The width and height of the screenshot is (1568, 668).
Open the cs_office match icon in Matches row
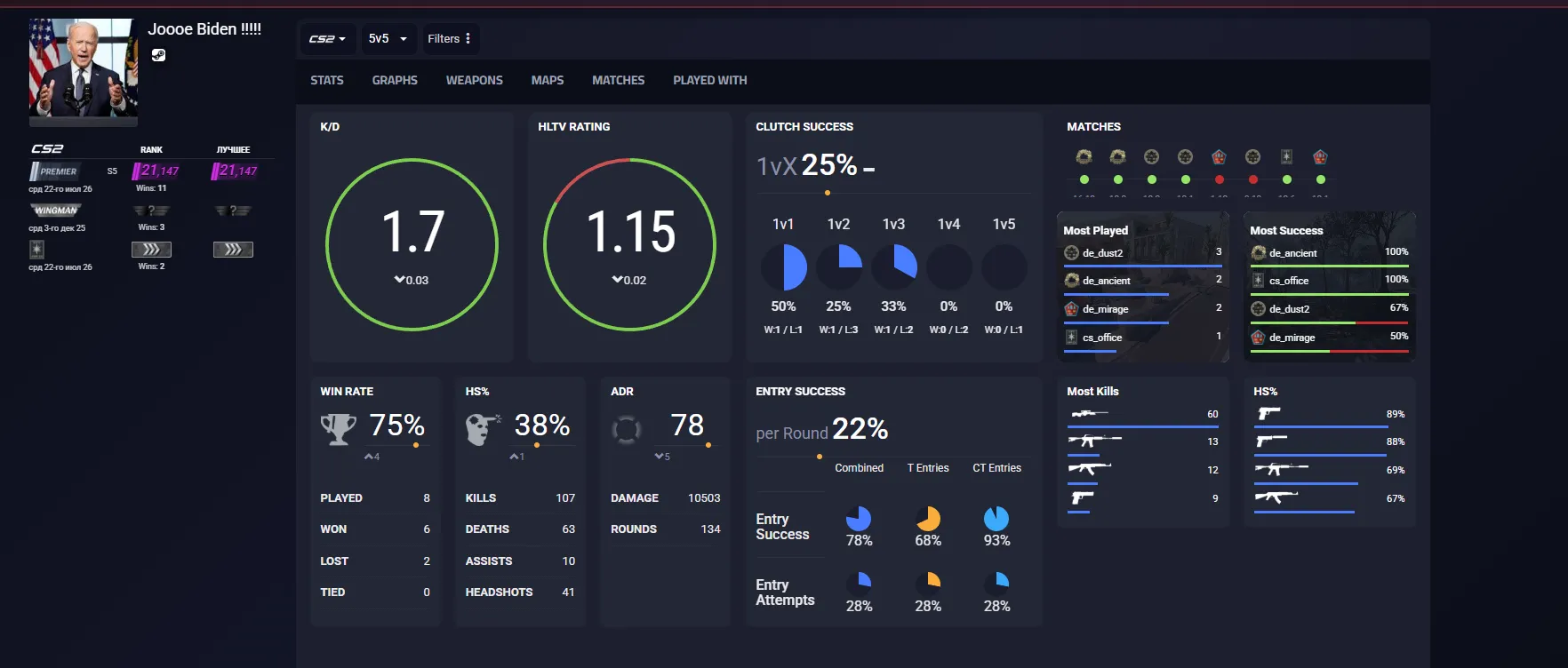[1286, 157]
